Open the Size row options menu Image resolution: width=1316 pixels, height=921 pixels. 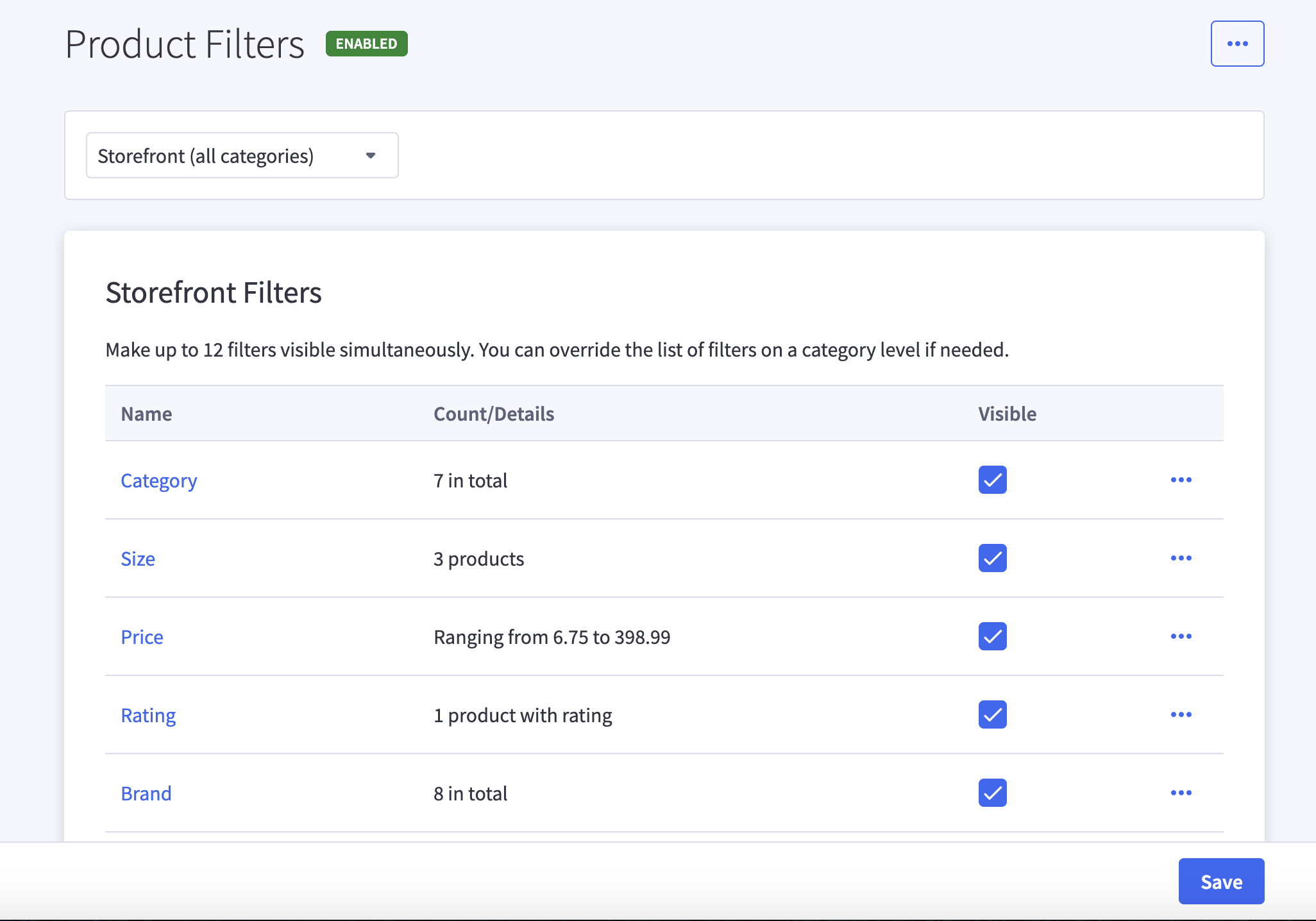coord(1182,558)
